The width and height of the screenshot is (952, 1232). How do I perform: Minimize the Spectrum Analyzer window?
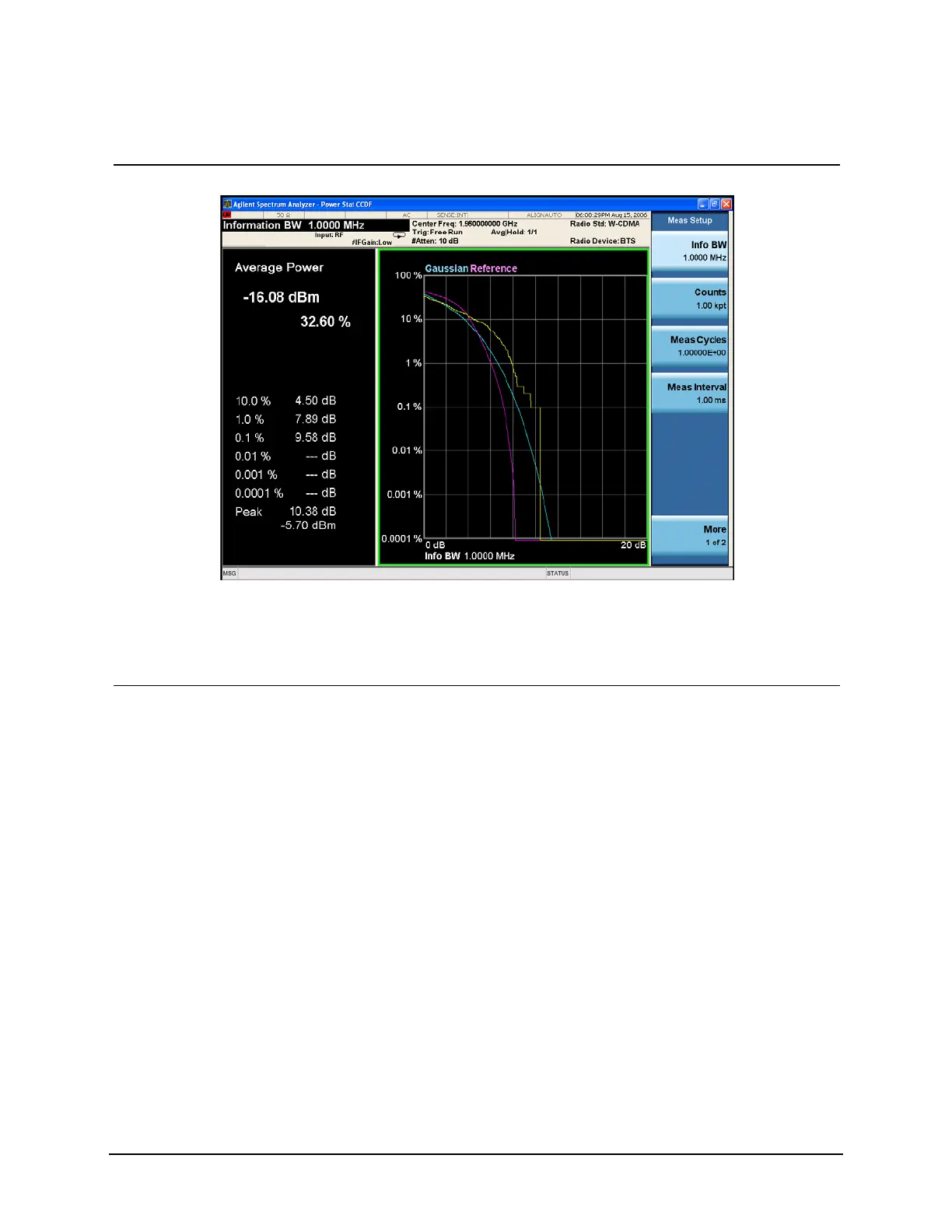pos(703,205)
